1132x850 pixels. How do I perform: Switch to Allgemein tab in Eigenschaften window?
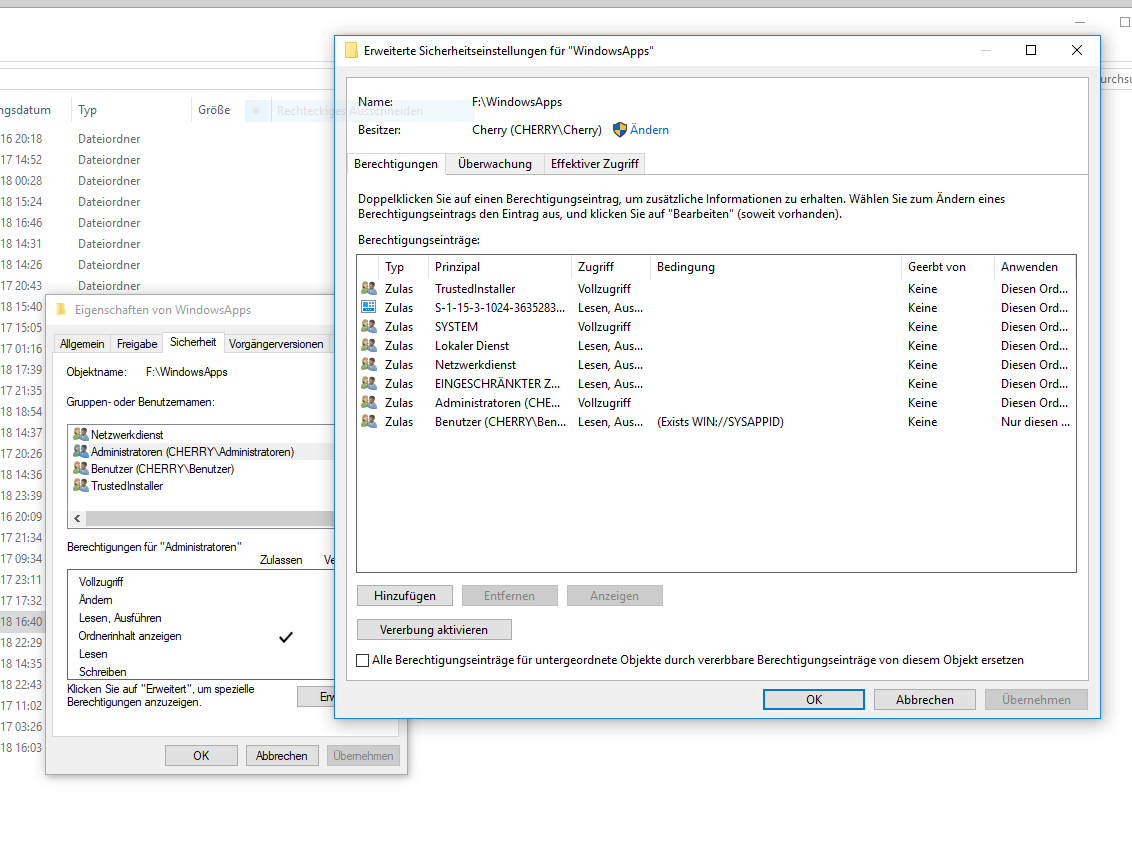point(82,344)
